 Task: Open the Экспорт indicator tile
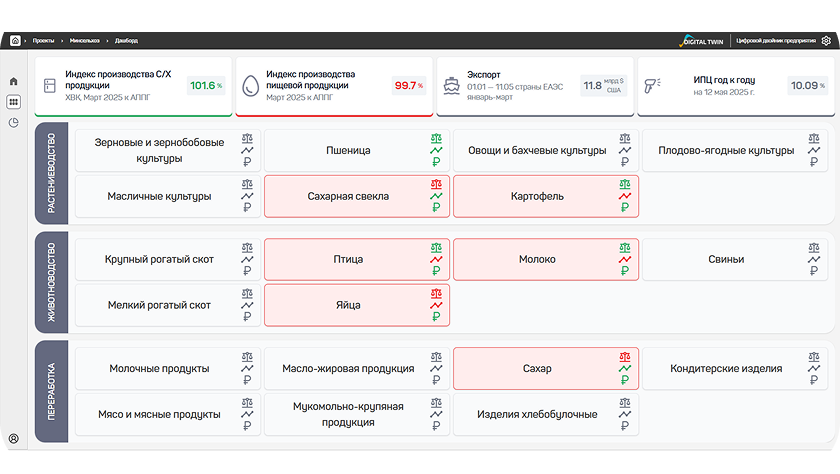(x=535, y=86)
